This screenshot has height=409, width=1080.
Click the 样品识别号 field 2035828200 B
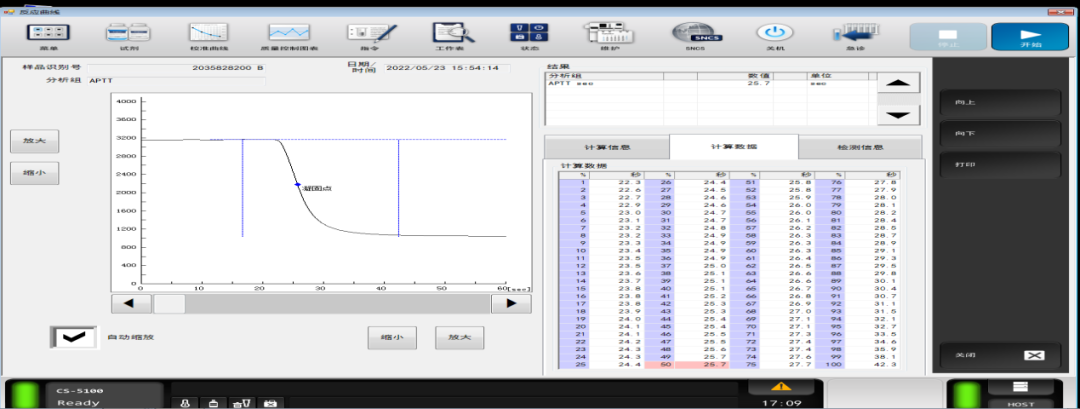pos(176,68)
